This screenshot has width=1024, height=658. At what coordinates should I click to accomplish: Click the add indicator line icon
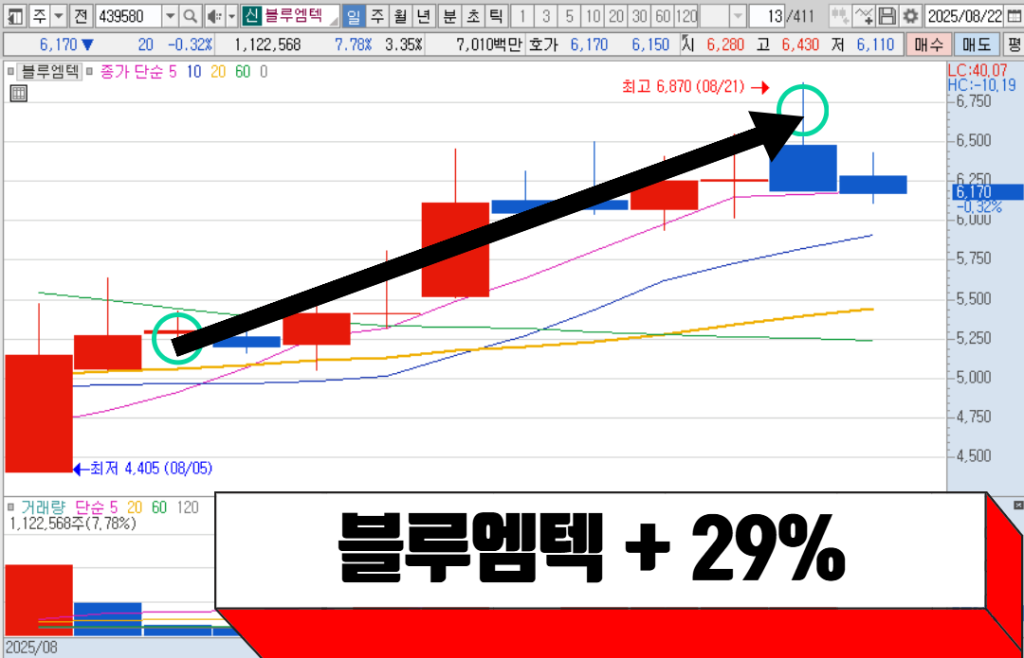[863, 15]
